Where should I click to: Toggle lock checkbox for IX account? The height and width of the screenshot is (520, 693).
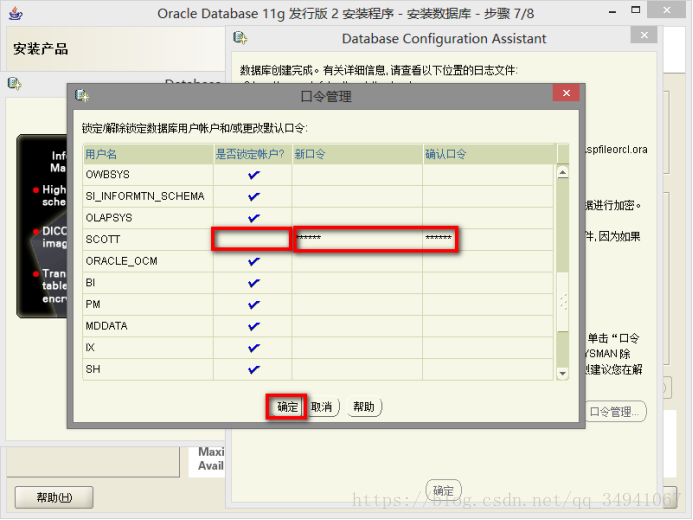pyautogui.click(x=254, y=348)
